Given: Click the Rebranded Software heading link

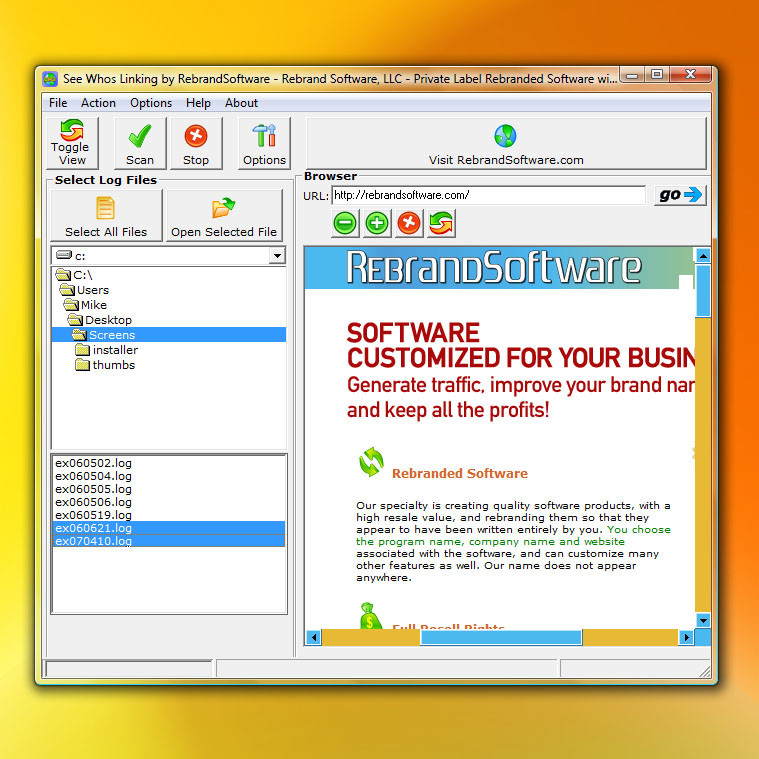Looking at the screenshot, I should (x=460, y=473).
